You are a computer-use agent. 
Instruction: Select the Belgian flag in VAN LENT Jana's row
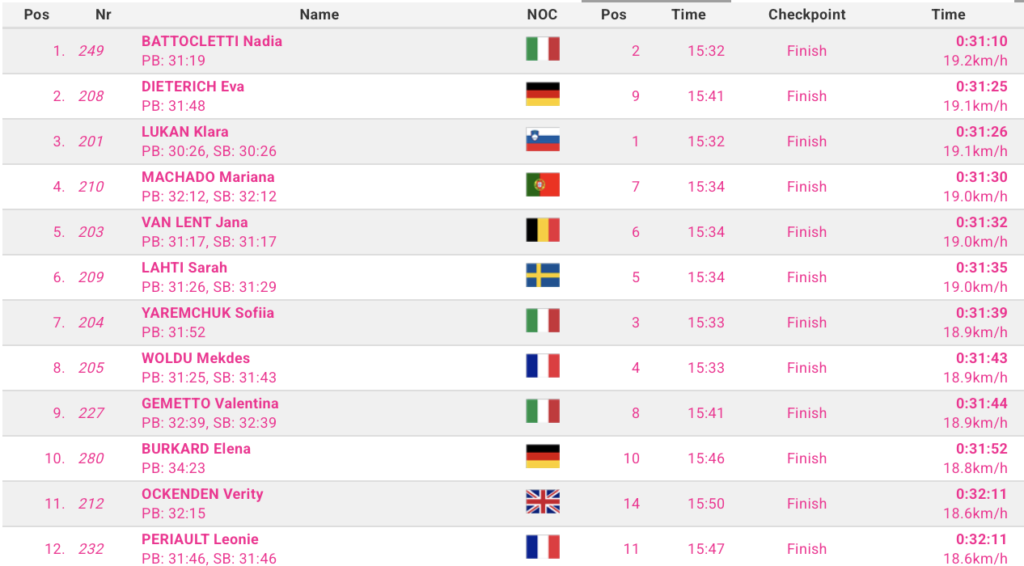[x=542, y=230]
